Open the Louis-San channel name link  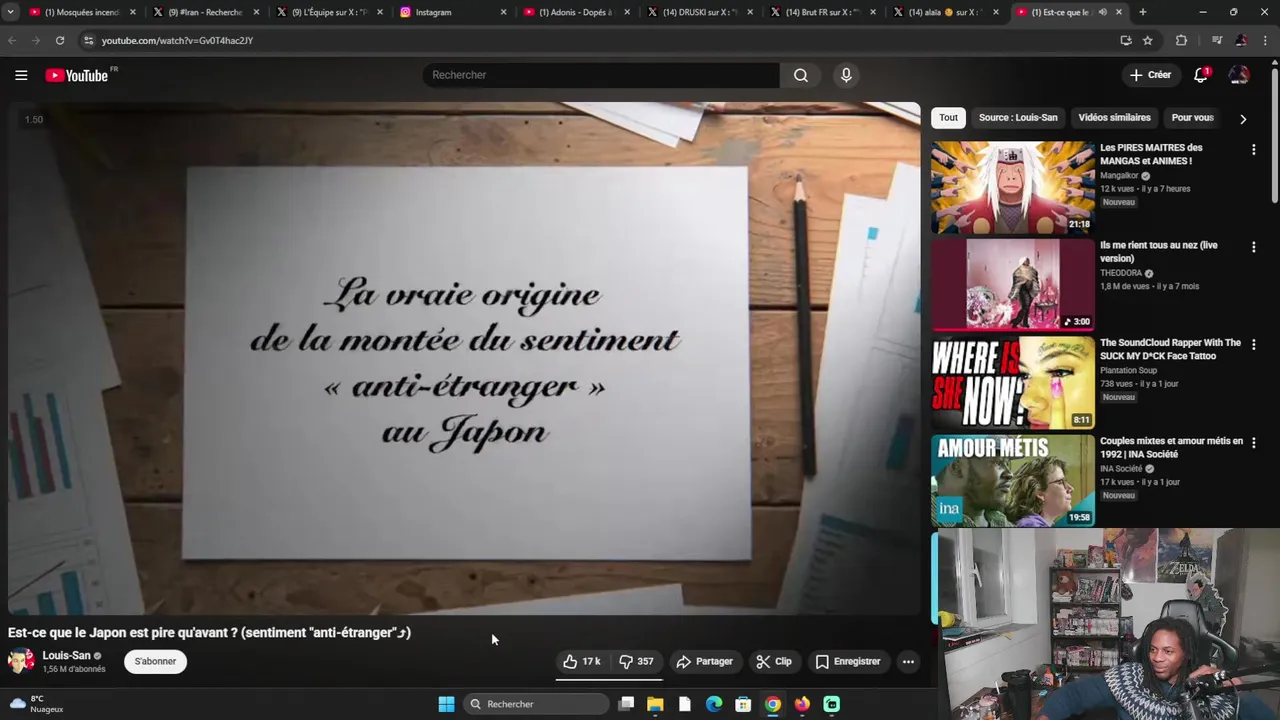coord(66,655)
